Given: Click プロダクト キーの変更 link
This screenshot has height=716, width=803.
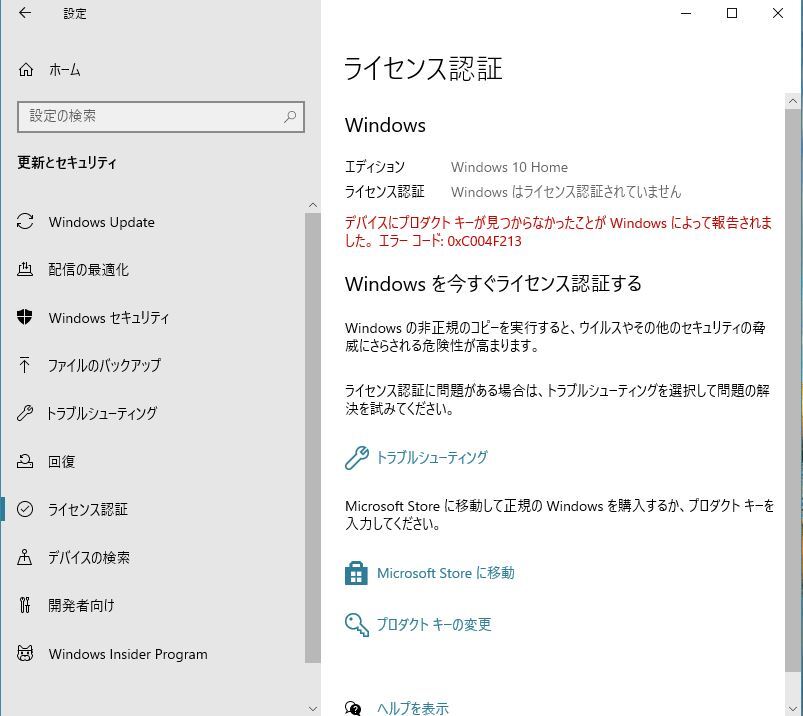Looking at the screenshot, I should (434, 624).
